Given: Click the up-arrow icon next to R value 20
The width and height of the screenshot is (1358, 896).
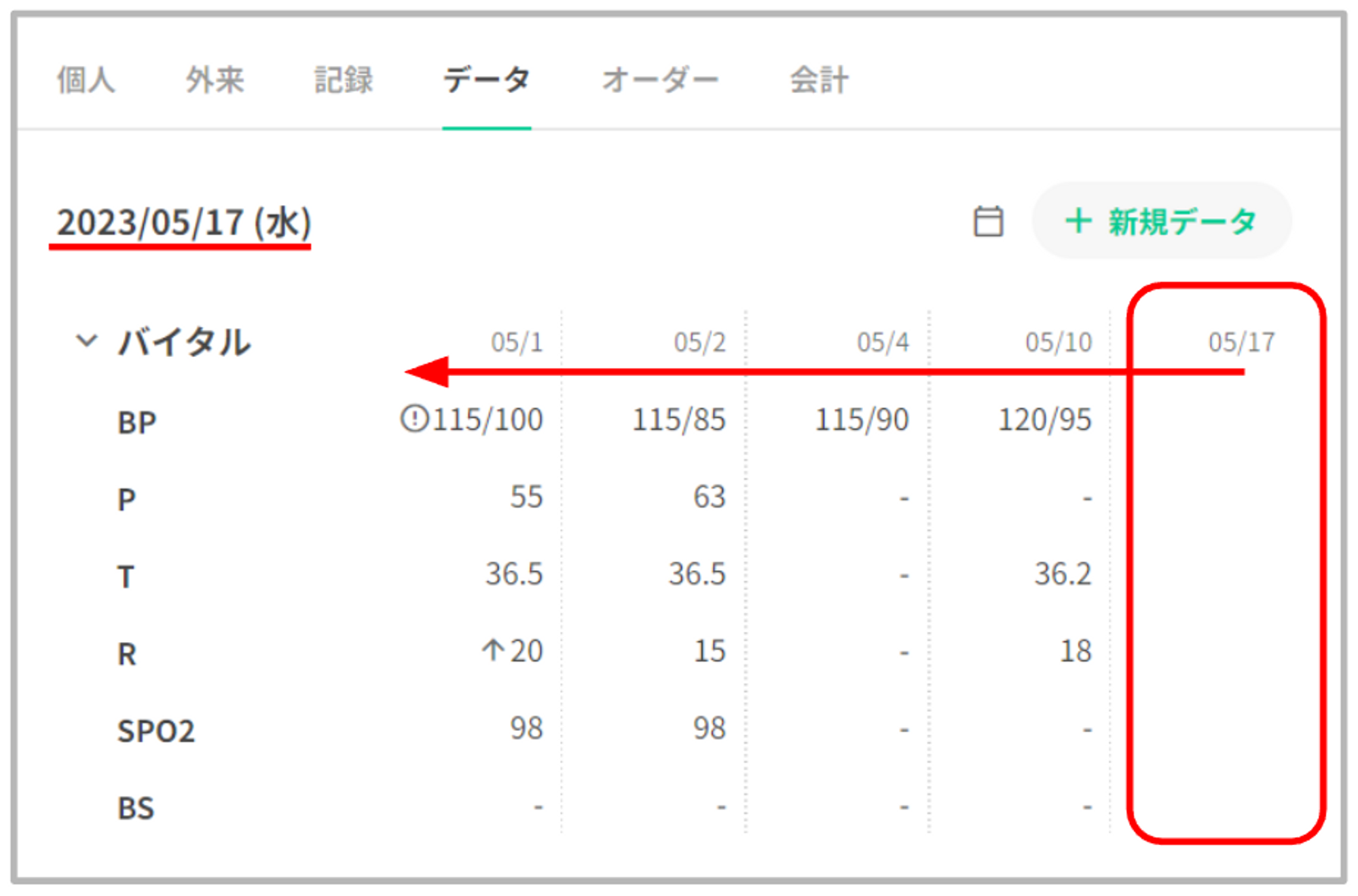Looking at the screenshot, I should coord(493,650).
